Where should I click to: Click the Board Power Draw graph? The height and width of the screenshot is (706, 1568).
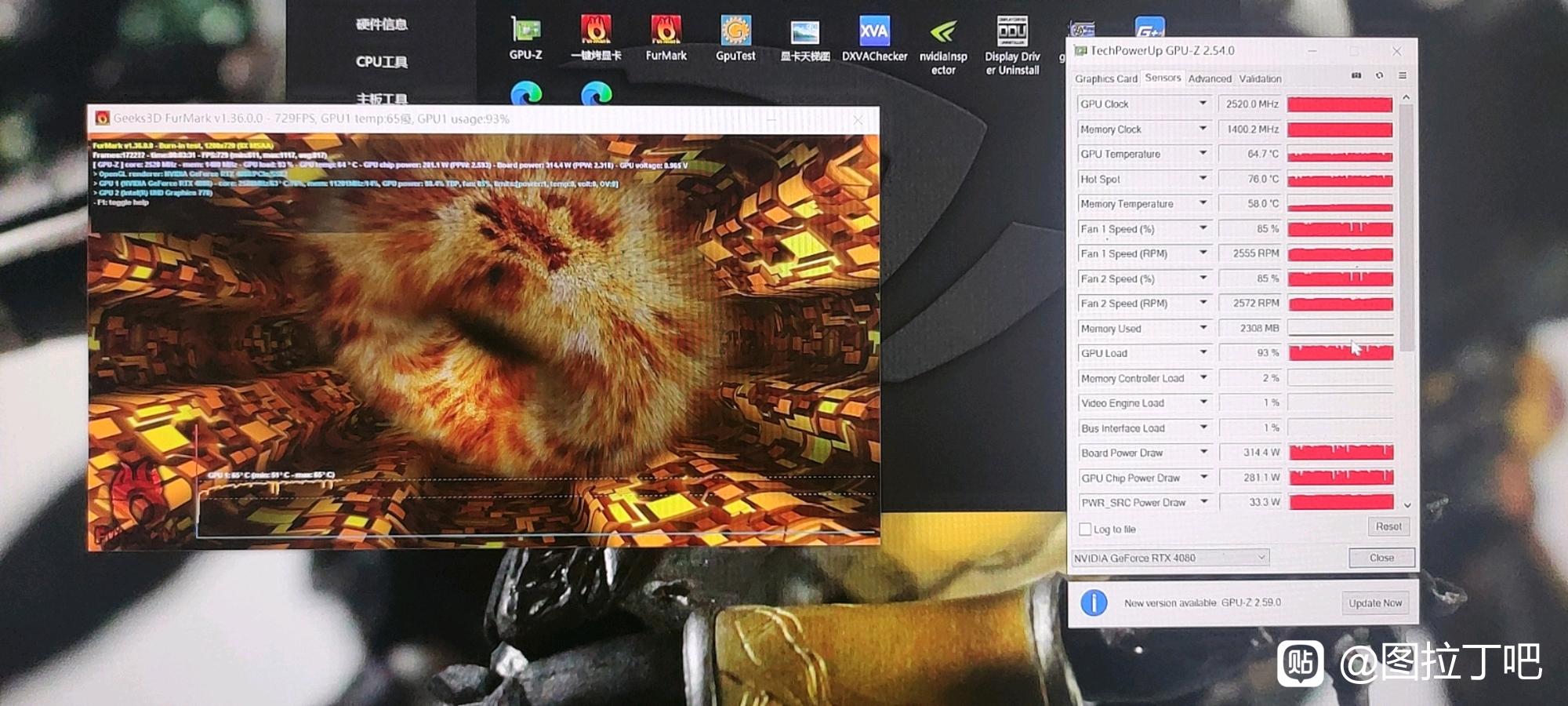coord(1341,453)
